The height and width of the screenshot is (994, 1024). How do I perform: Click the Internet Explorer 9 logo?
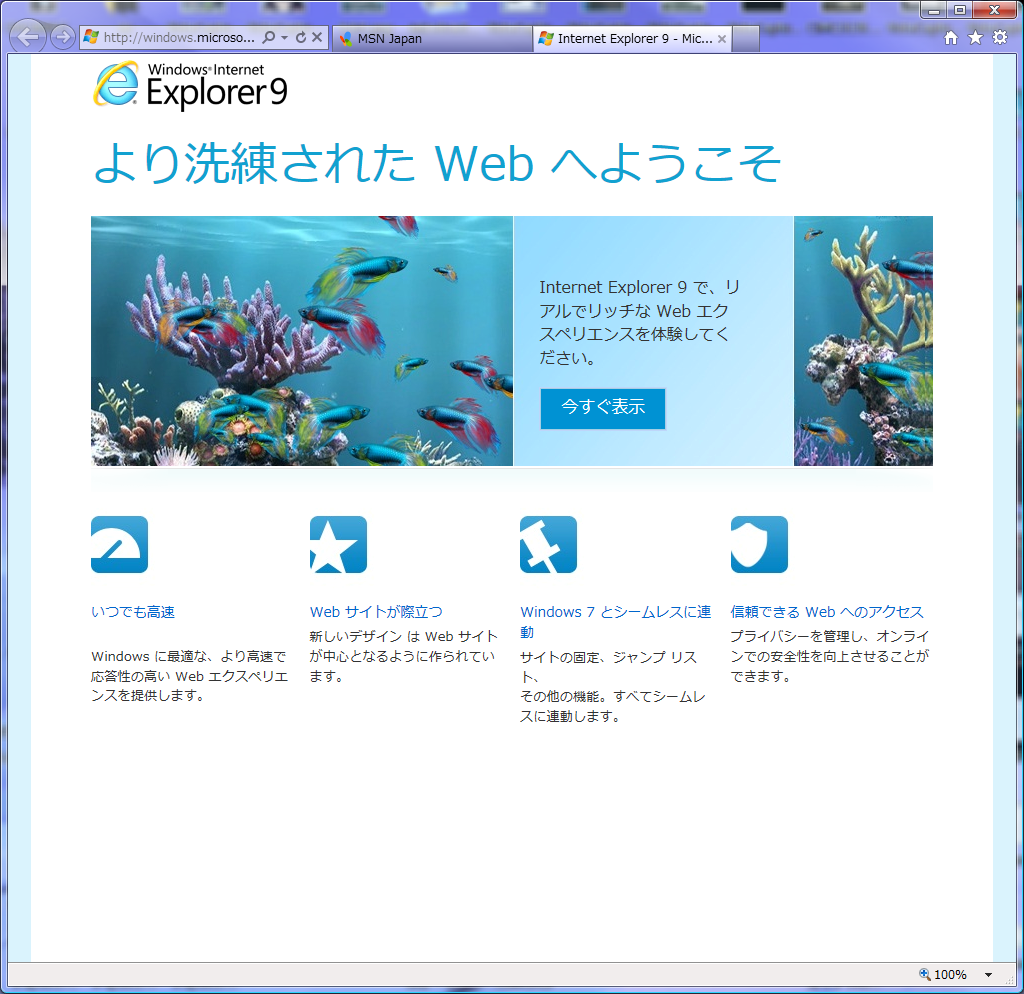coord(190,85)
